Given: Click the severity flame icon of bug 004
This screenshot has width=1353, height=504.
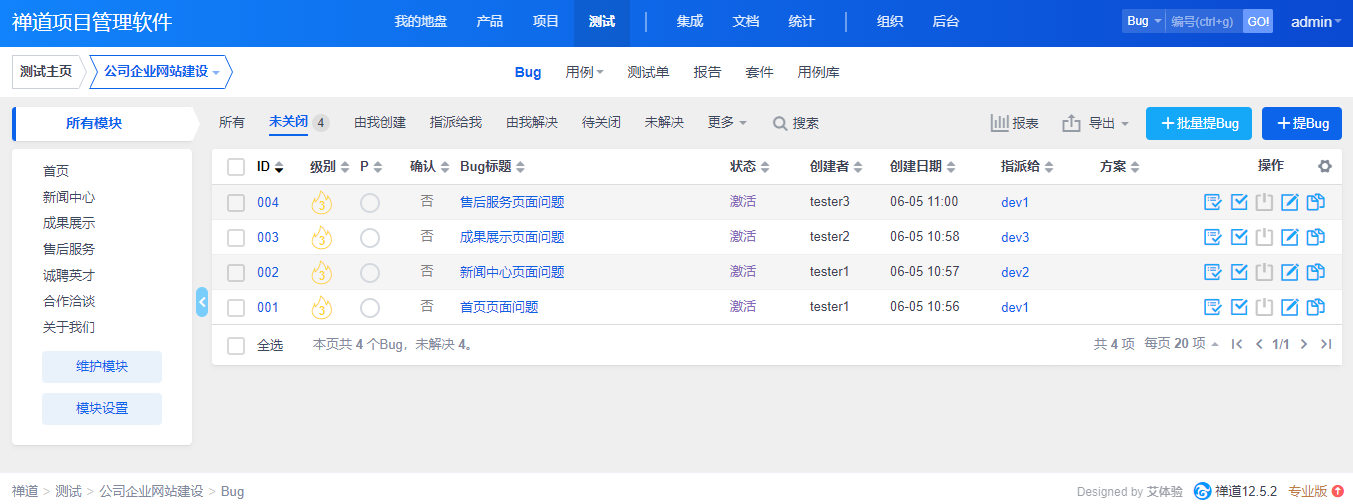Looking at the screenshot, I should pos(321,202).
